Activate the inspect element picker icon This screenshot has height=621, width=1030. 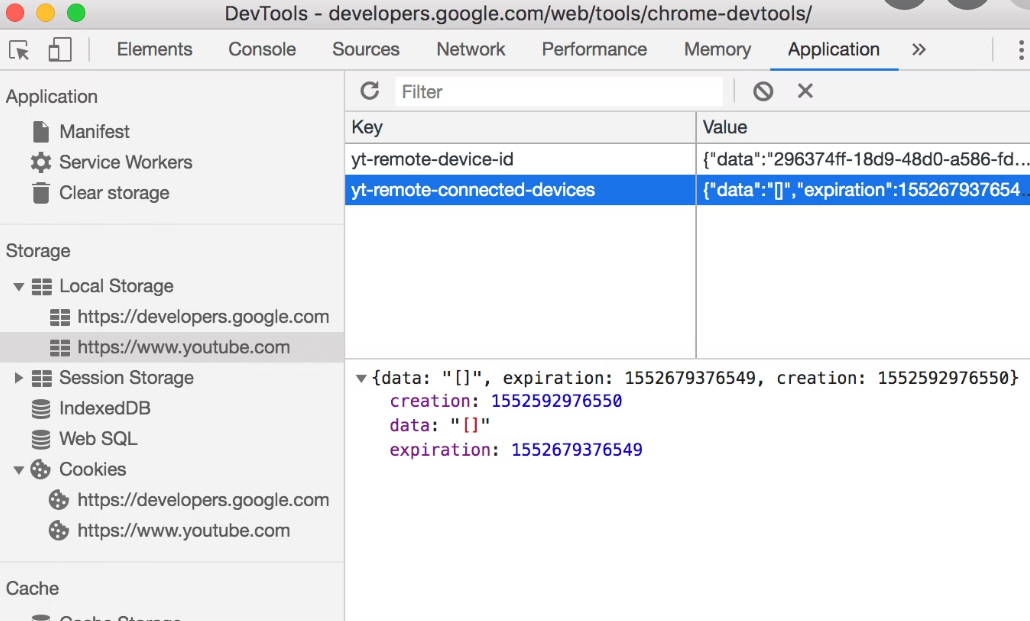19,50
